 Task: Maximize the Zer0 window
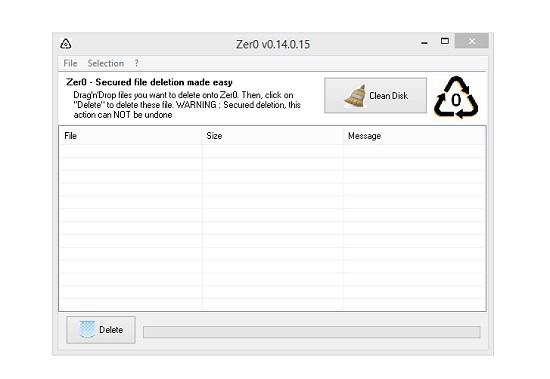click(x=445, y=41)
